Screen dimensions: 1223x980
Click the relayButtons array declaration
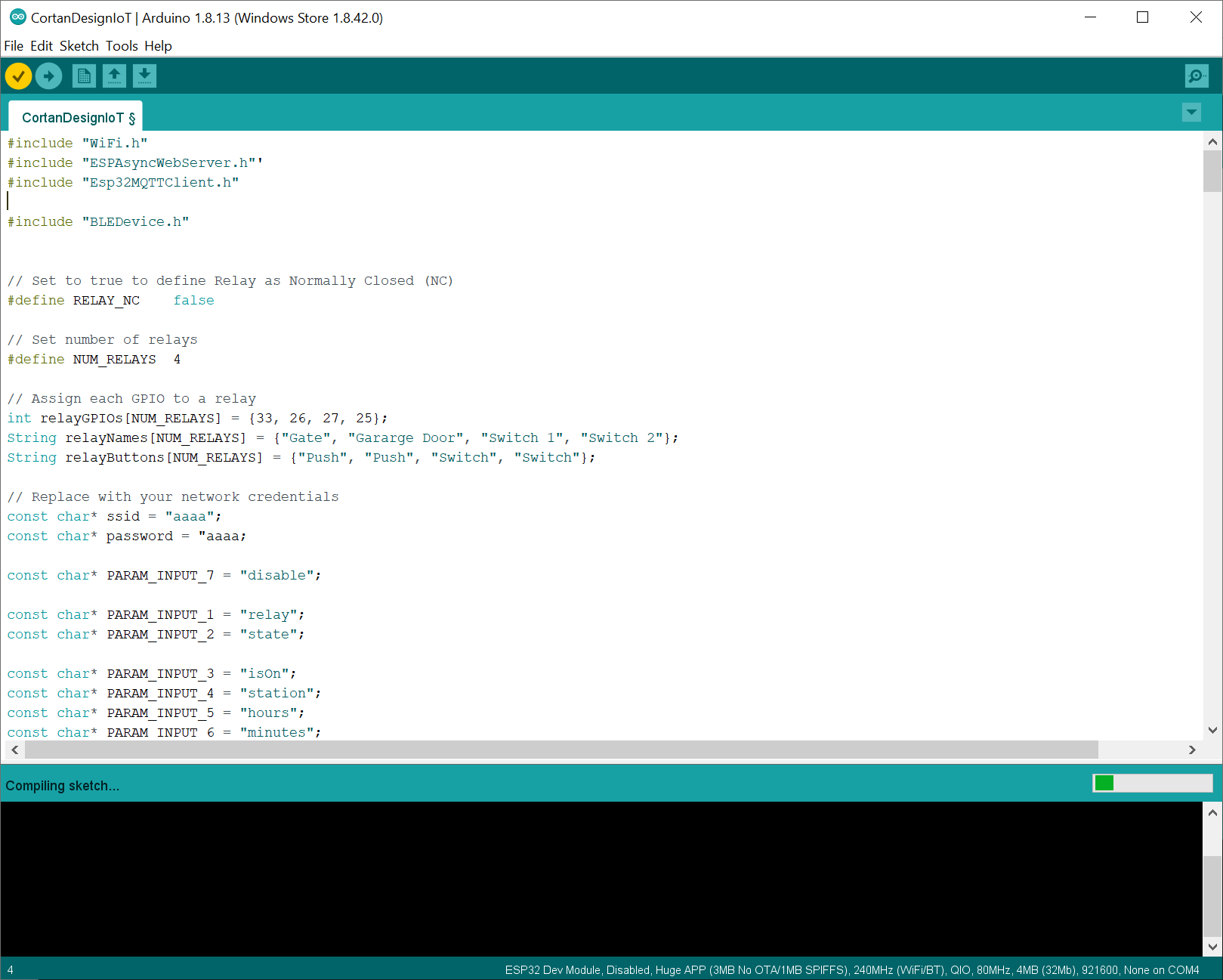point(301,457)
